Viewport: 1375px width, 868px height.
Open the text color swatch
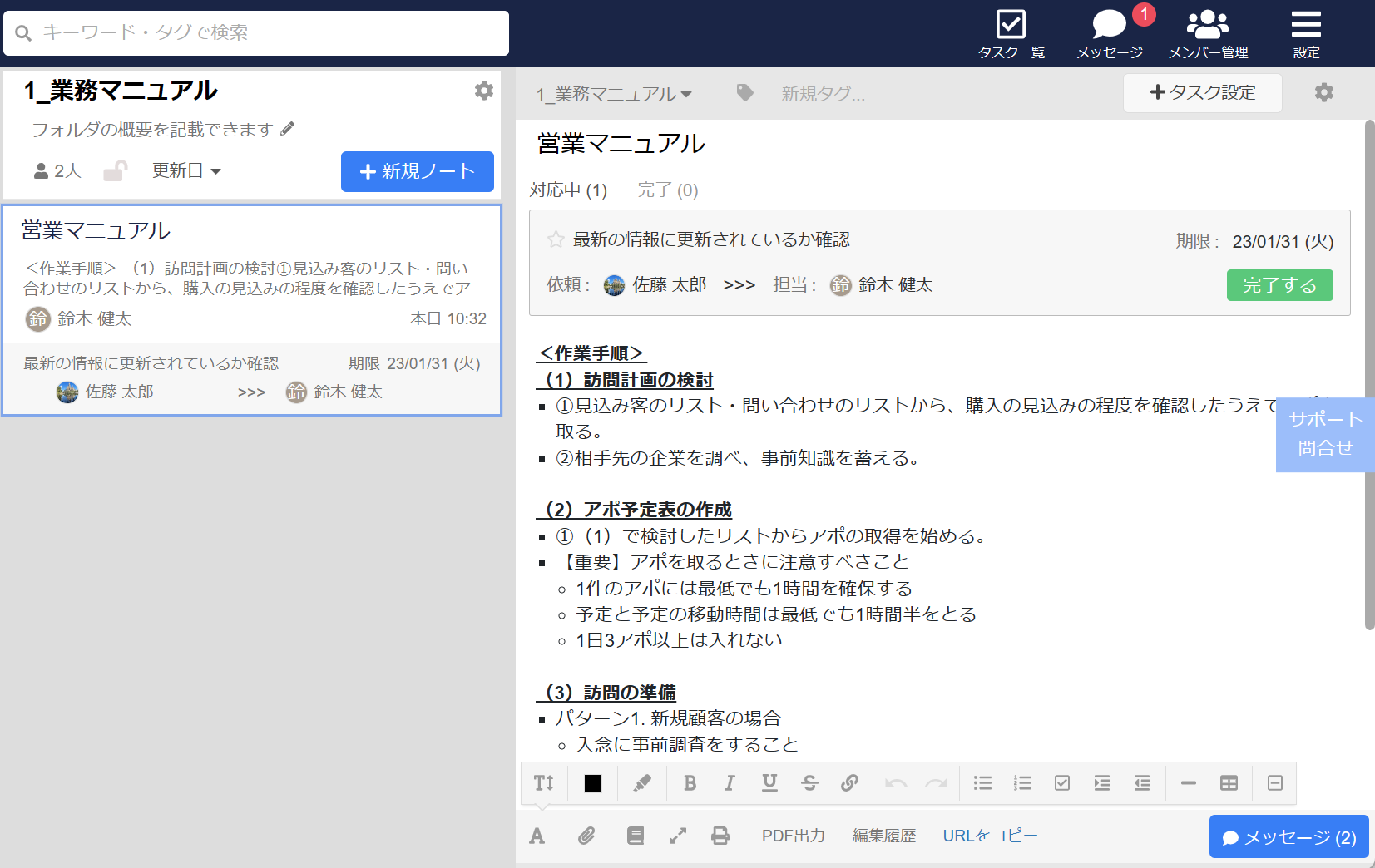point(591,782)
